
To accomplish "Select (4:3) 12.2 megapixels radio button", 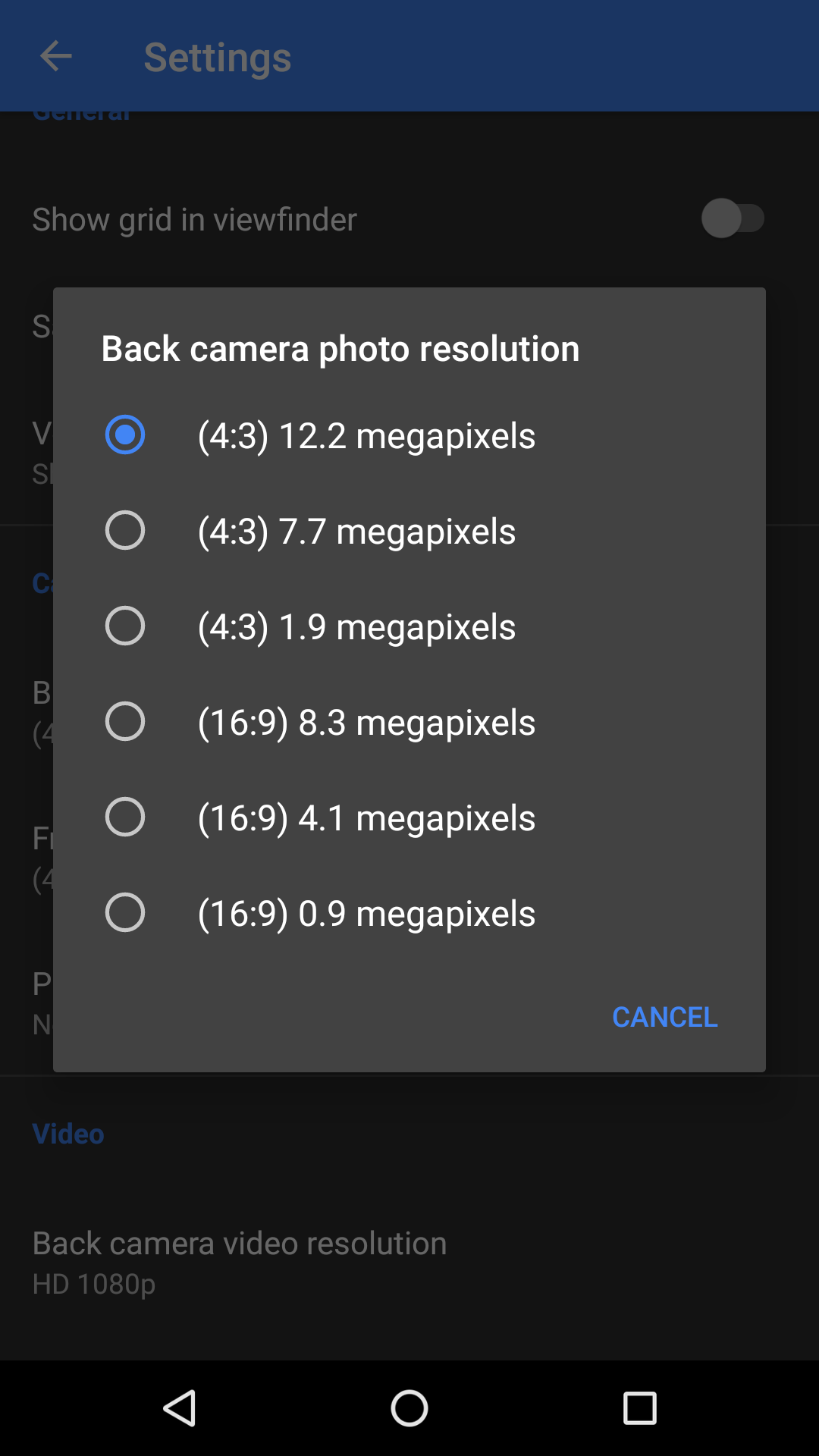I will (125, 435).
